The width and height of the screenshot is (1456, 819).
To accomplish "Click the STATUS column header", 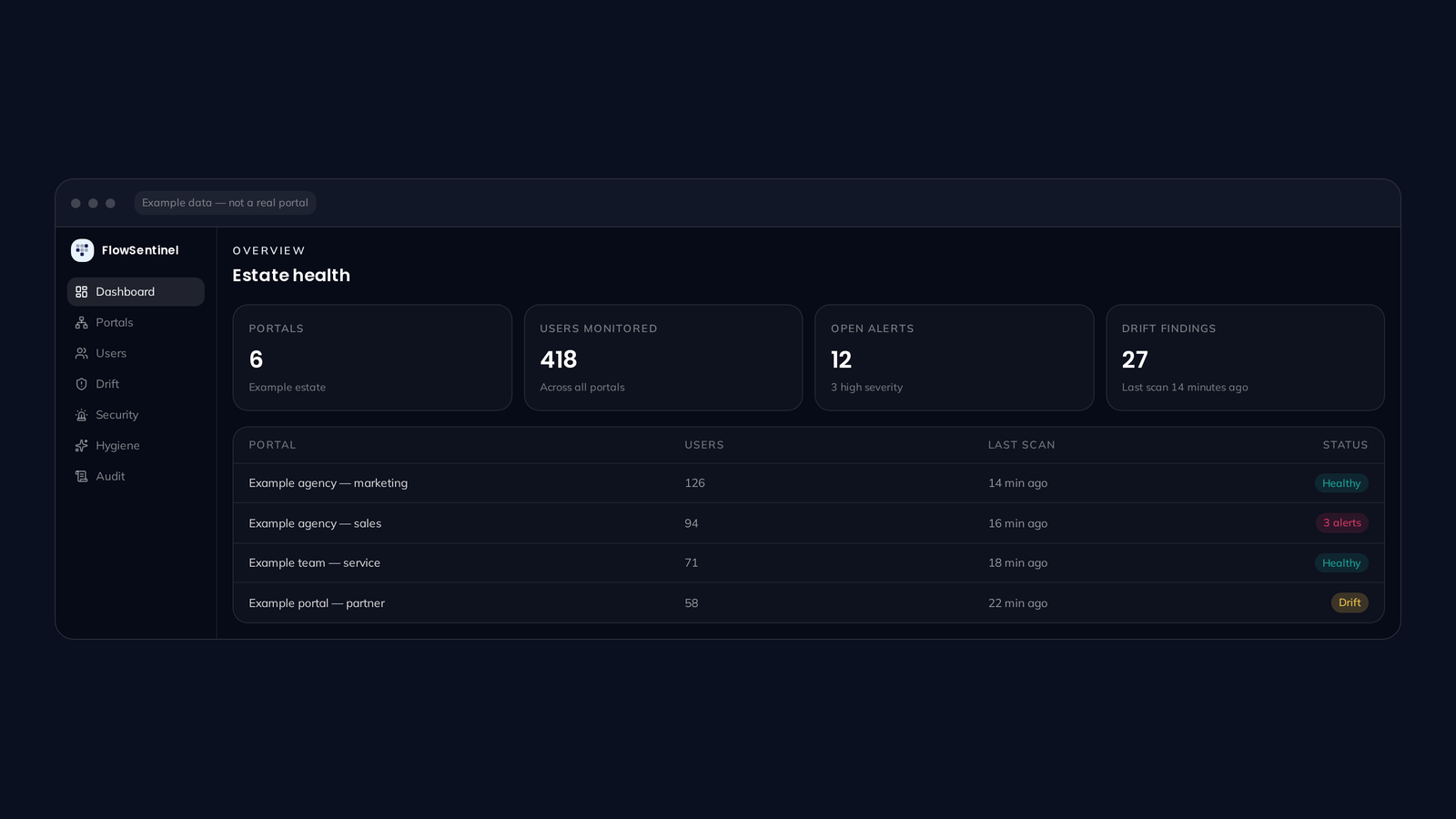I will 1345,445.
